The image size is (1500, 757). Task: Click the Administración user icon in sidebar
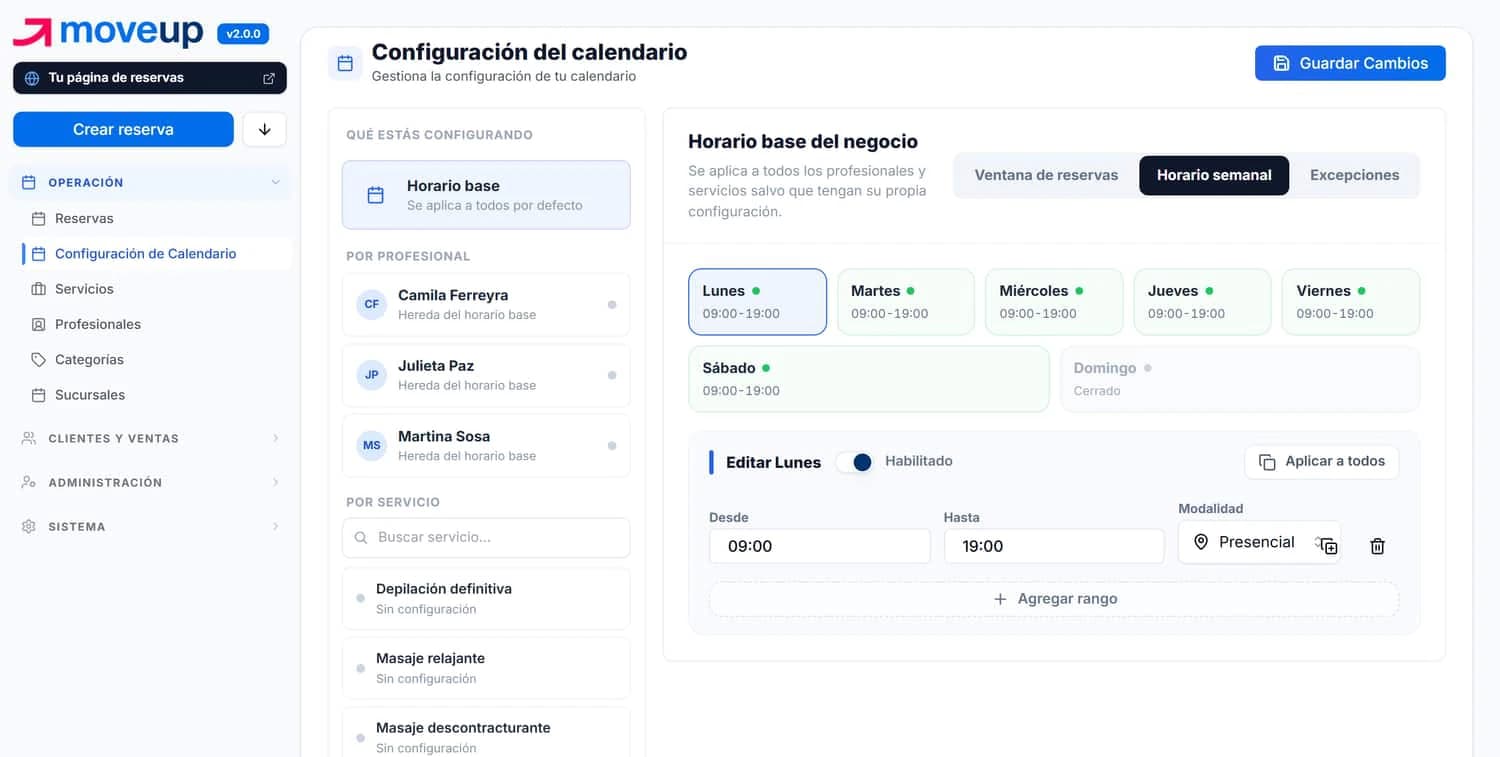pos(29,482)
